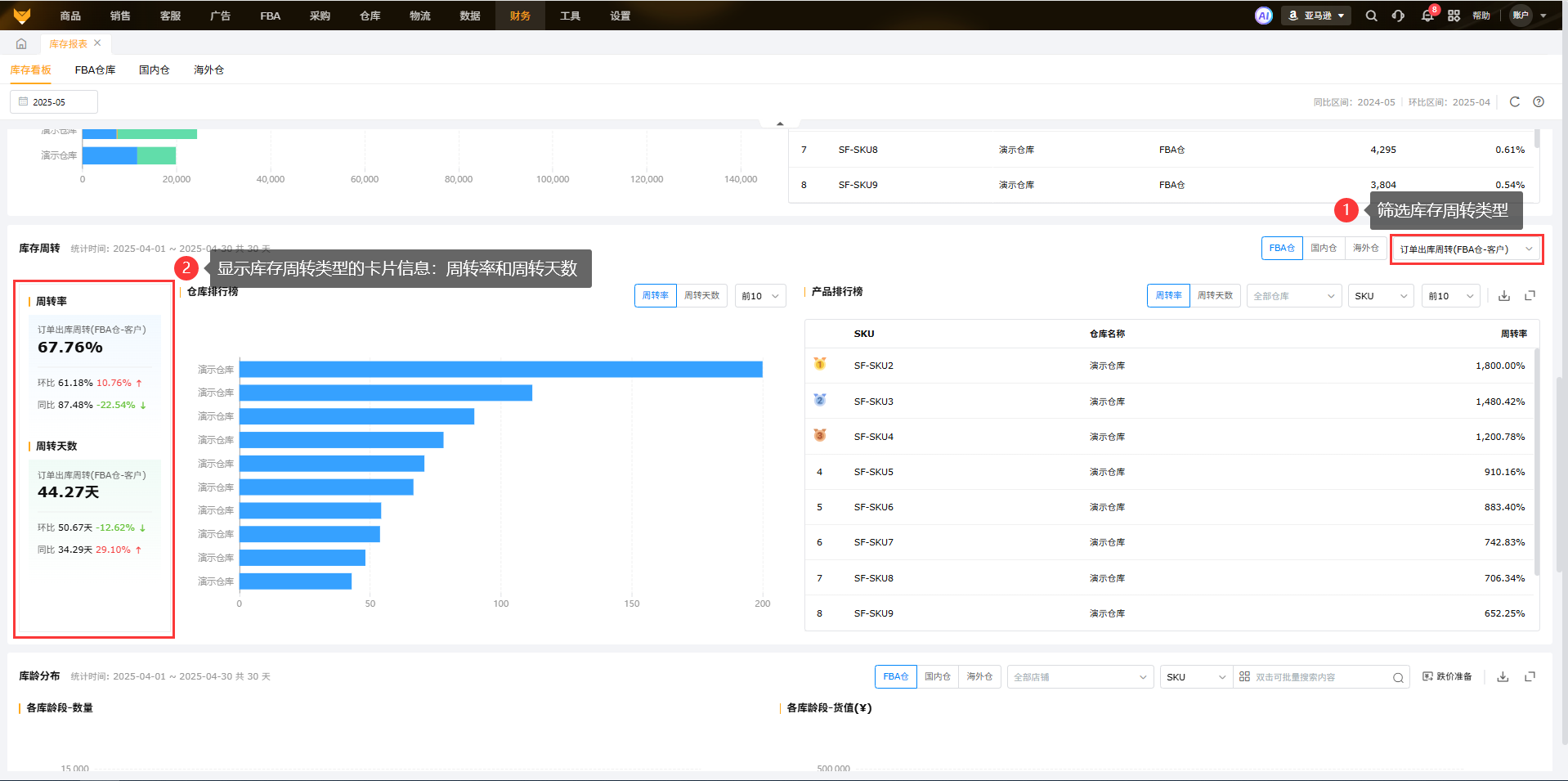Viewport: 1568px width, 781px height.
Task: Click the longest bar in warehouse ranking chart
Action: click(x=500, y=370)
